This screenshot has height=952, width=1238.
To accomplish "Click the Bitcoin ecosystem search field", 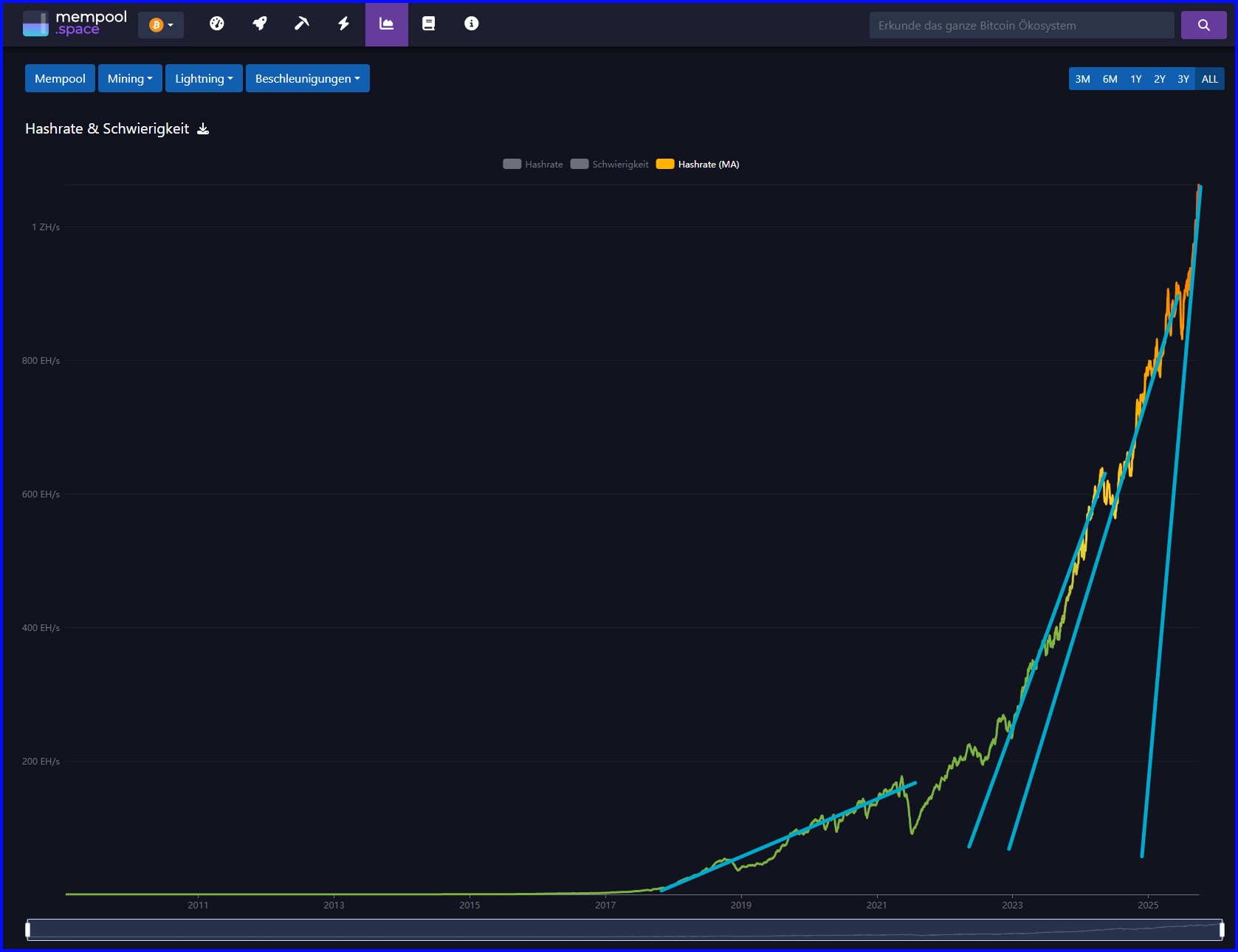I will 1022,24.
